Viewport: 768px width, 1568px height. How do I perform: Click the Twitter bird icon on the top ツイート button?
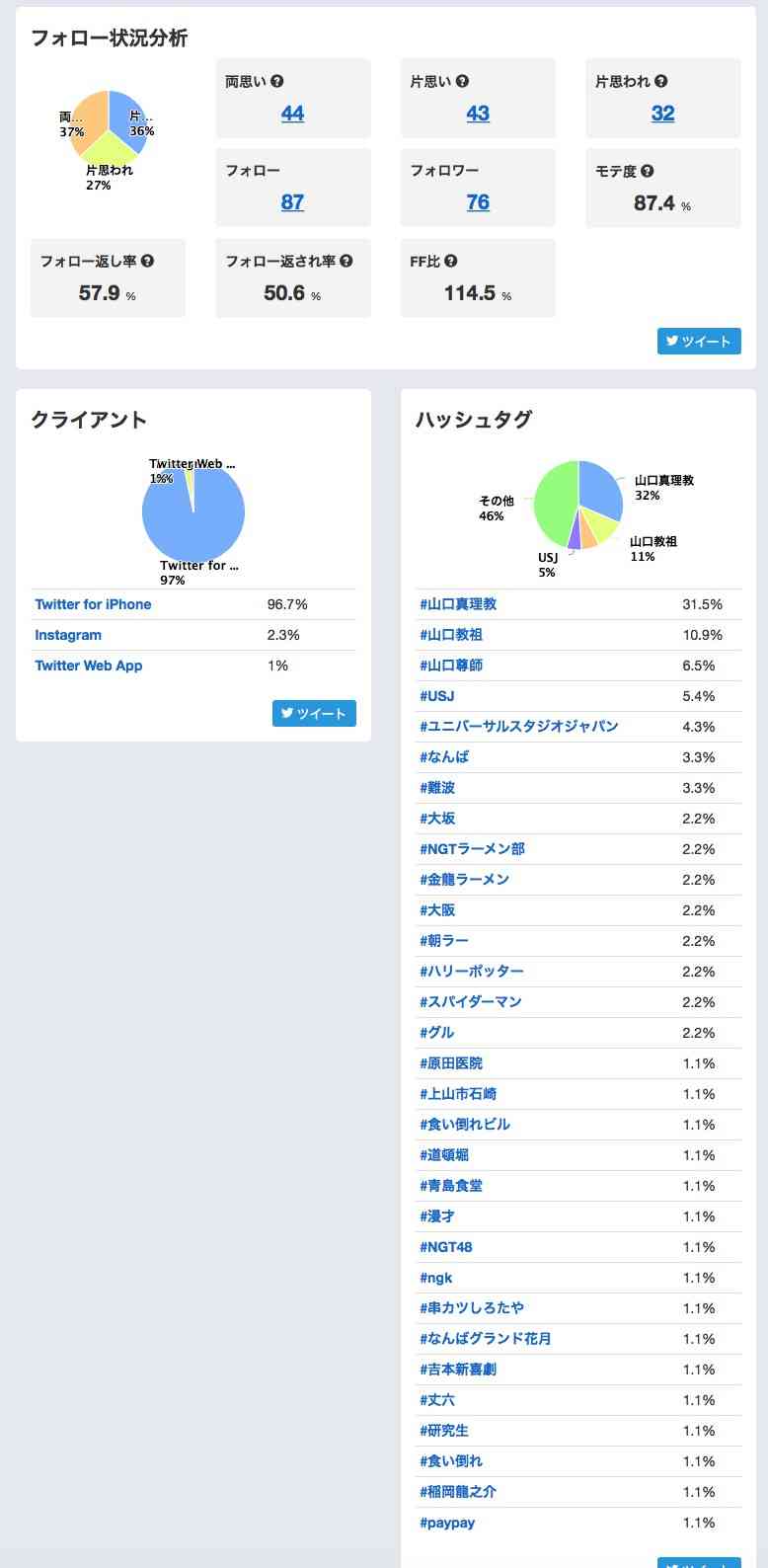click(672, 341)
